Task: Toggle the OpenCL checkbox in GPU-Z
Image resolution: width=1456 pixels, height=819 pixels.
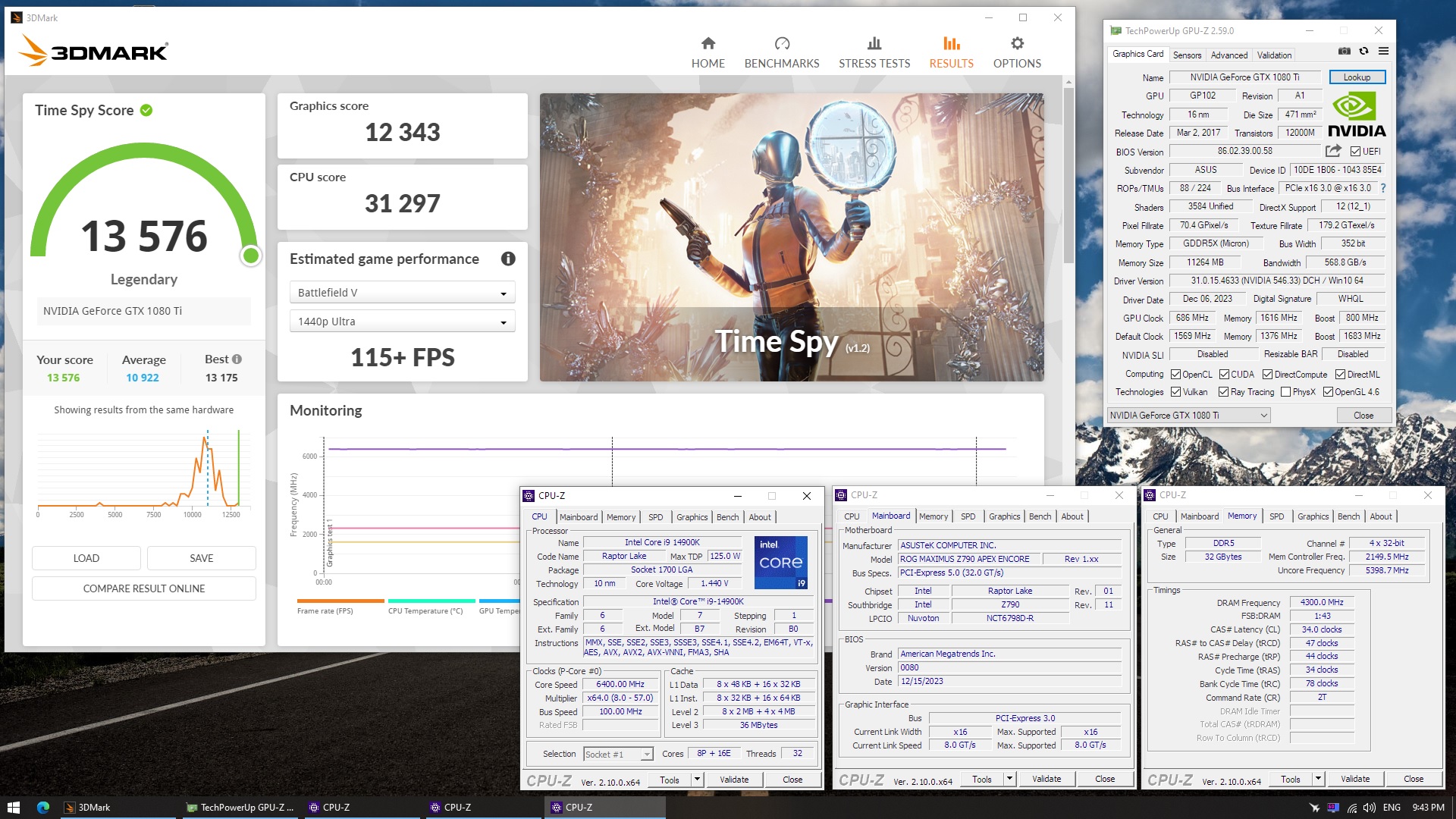Action: coord(1175,375)
